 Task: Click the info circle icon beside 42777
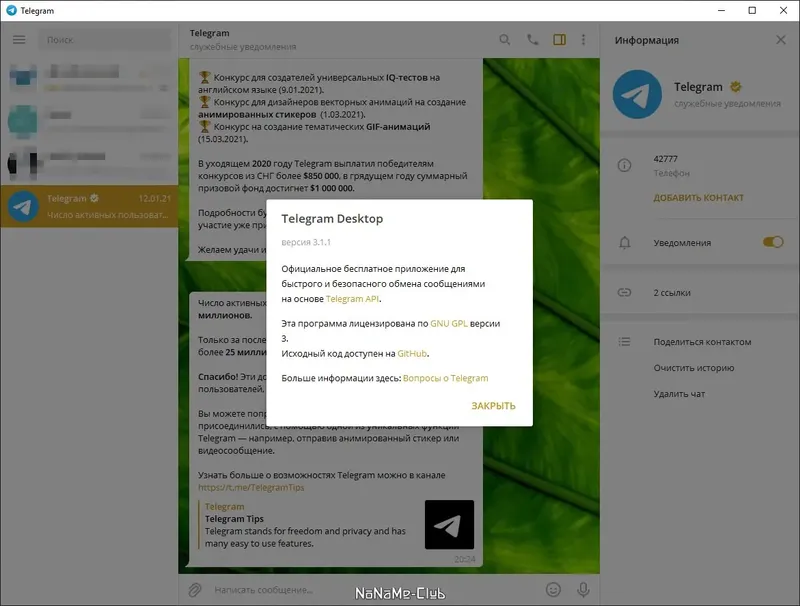point(624,165)
